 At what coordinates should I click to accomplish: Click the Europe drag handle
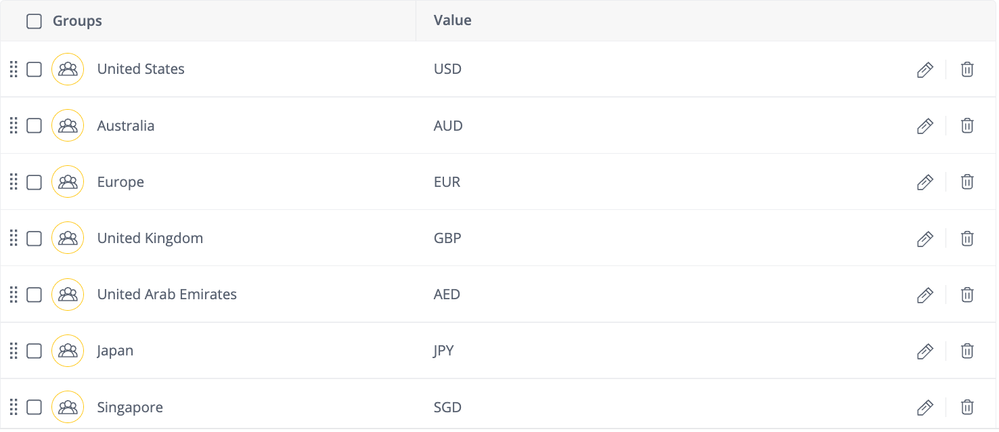[x=14, y=182]
